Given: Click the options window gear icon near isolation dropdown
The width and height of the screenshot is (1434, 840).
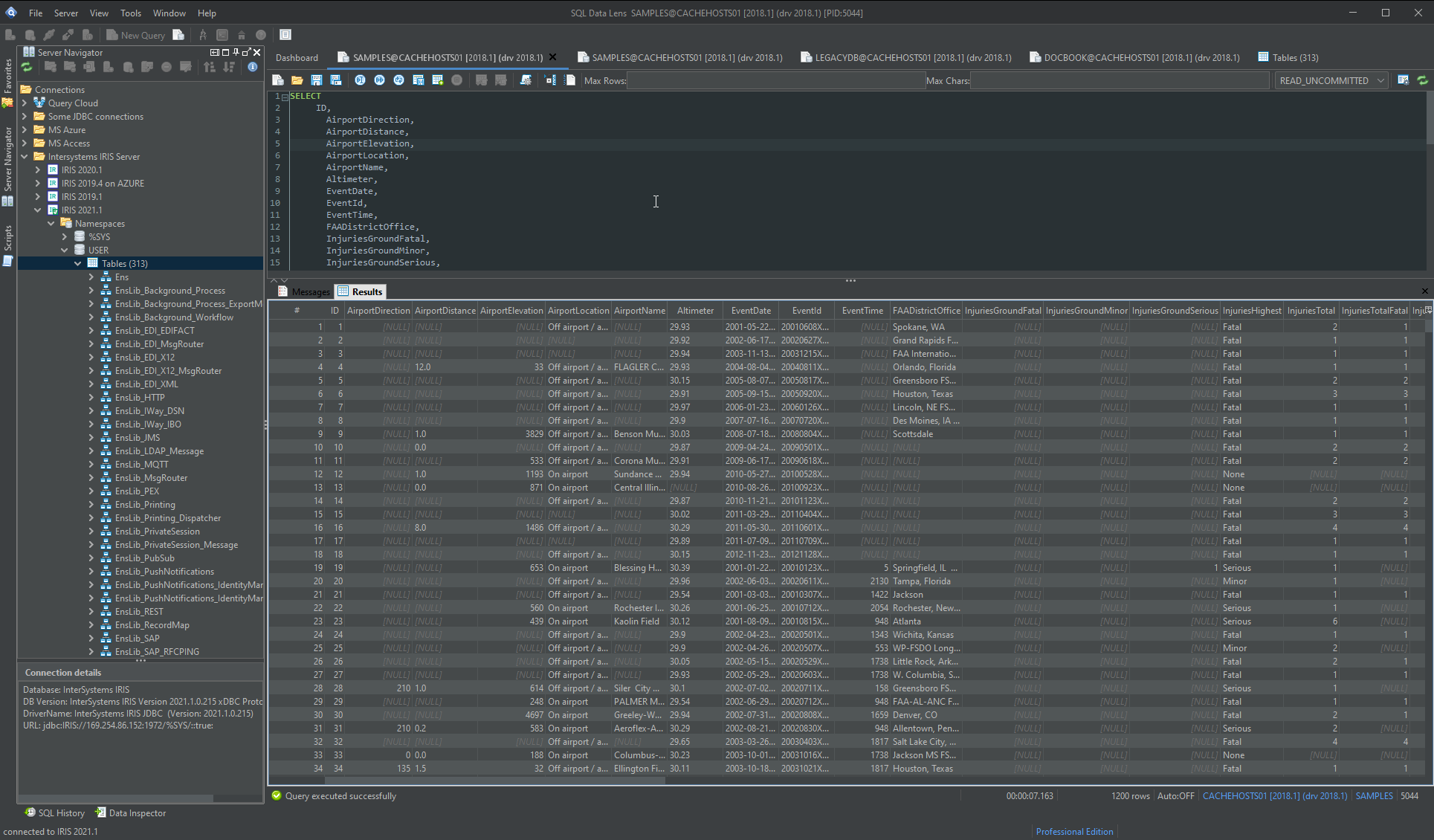Looking at the screenshot, I should (x=1403, y=80).
